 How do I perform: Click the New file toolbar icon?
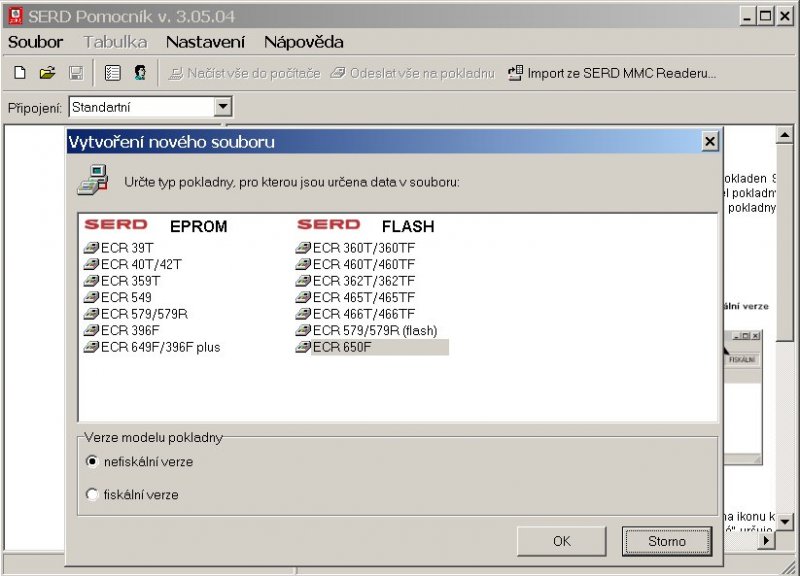click(x=20, y=73)
